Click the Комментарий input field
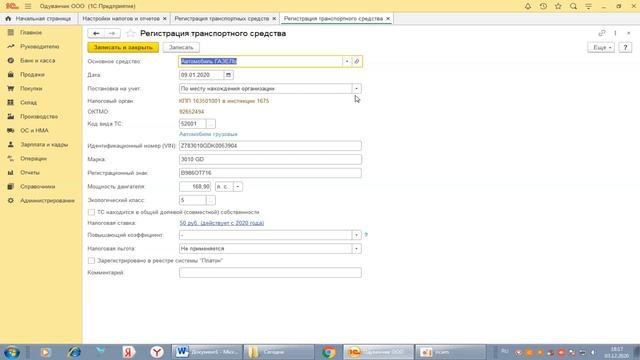 [x=270, y=273]
